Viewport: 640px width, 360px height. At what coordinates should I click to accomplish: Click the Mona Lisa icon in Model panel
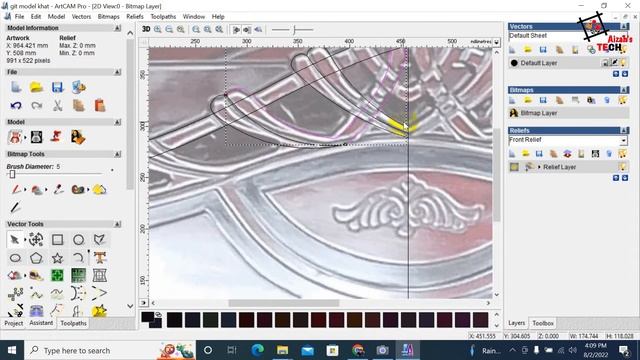[x=78, y=137]
